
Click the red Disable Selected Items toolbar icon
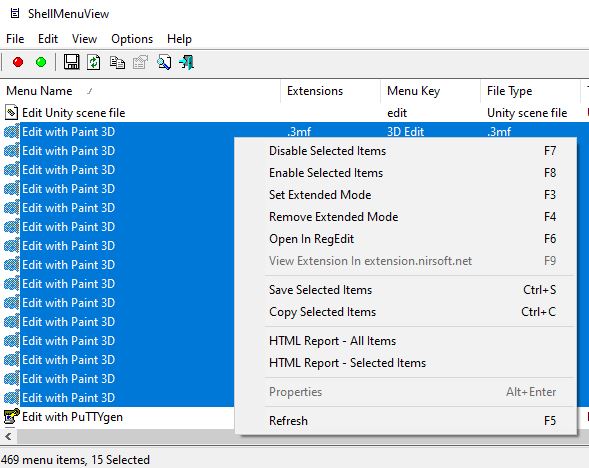click(18, 62)
